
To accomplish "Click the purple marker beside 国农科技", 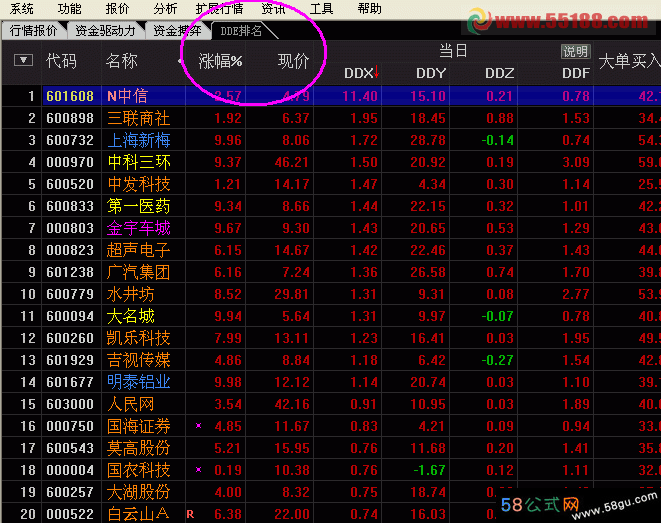I will pyautogui.click(x=199, y=469).
